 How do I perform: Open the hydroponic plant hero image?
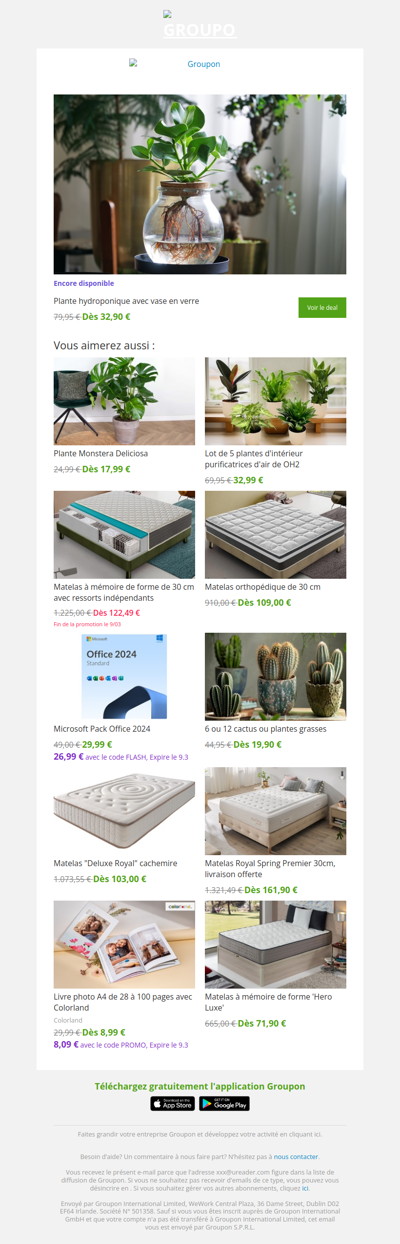coord(200,184)
